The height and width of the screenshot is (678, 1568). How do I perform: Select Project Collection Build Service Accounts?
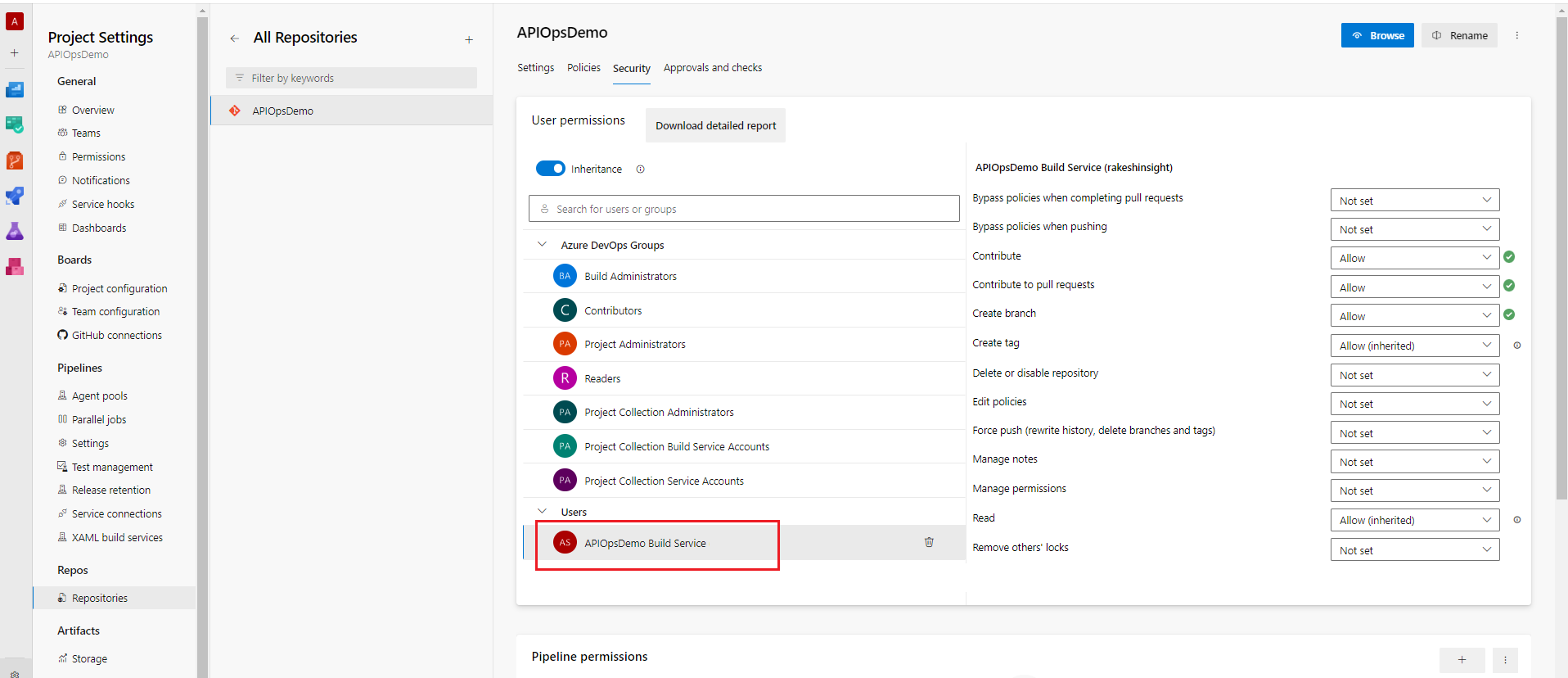pos(744,446)
